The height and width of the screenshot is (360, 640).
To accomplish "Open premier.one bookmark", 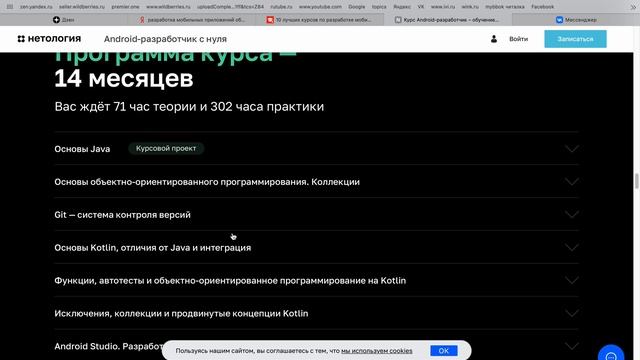I will [125, 7].
